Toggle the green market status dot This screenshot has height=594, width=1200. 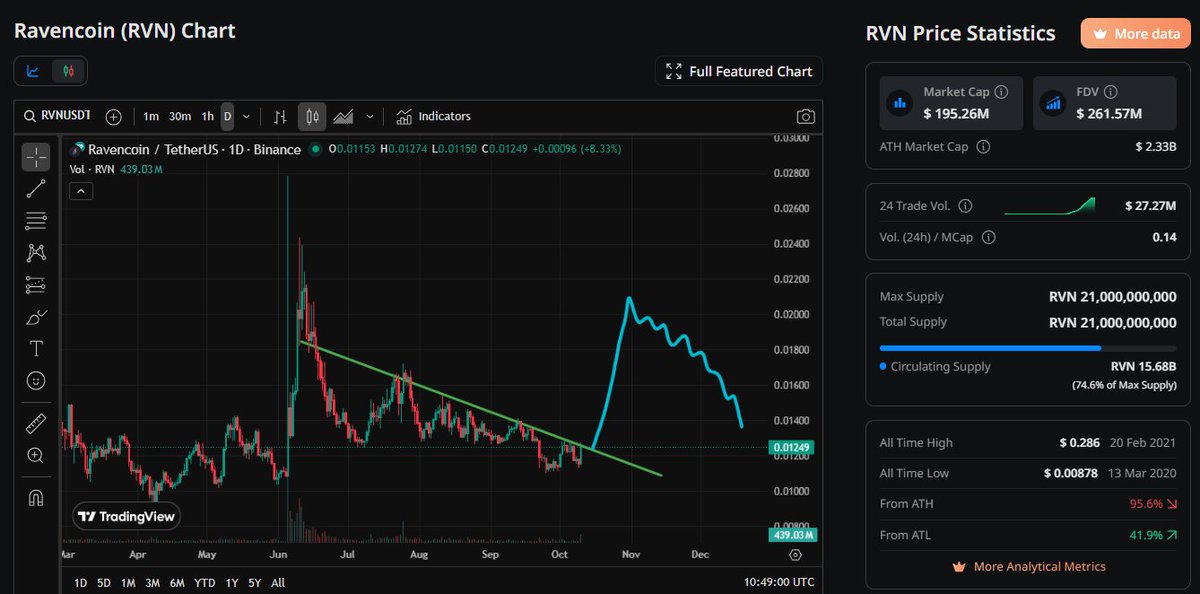point(316,149)
